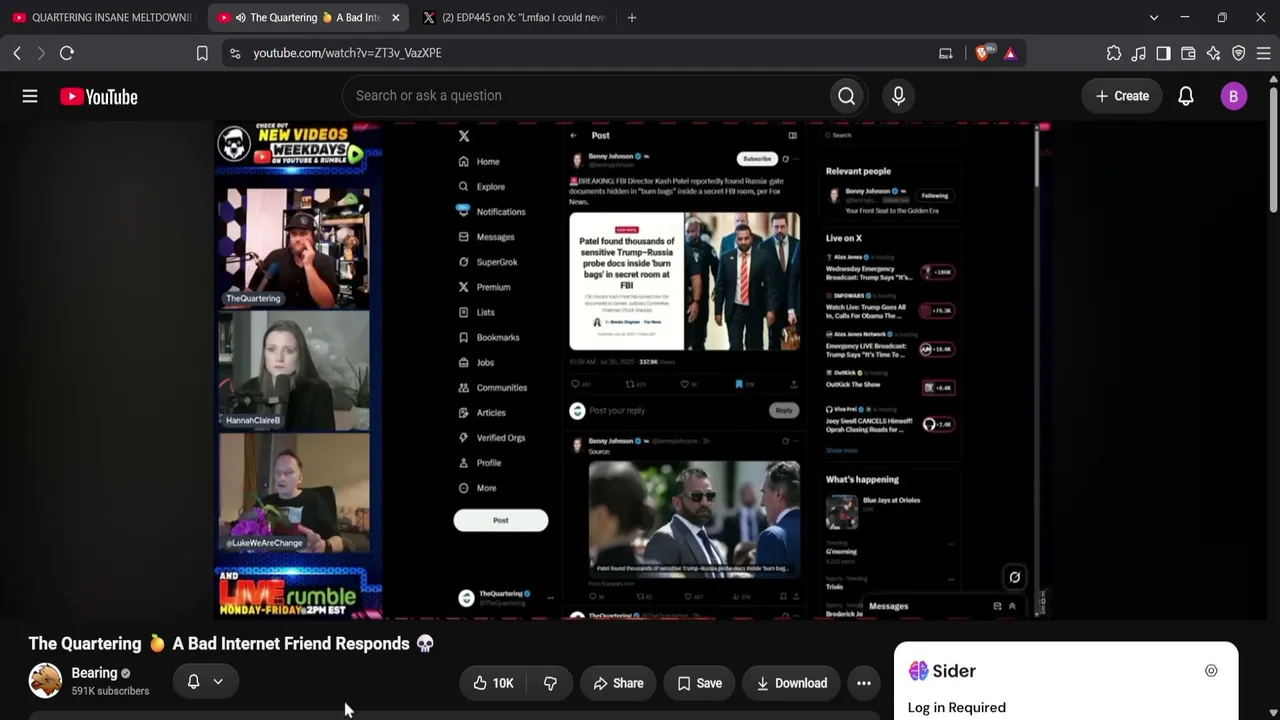The image size is (1280, 720).
Task: Open the Bearing channel page
Action: (95, 673)
